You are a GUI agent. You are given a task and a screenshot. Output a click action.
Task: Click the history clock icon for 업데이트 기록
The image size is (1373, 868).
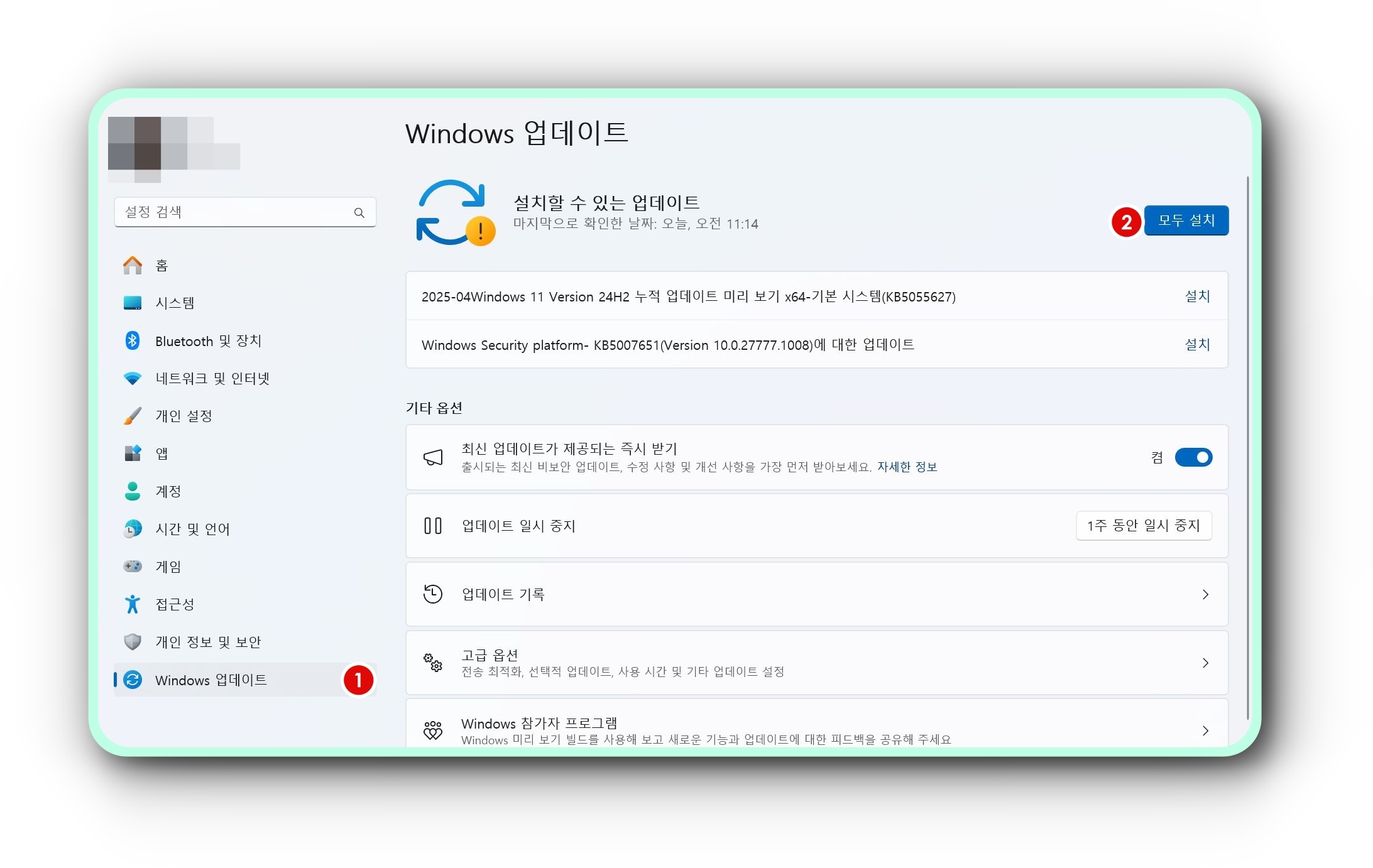[x=433, y=594]
